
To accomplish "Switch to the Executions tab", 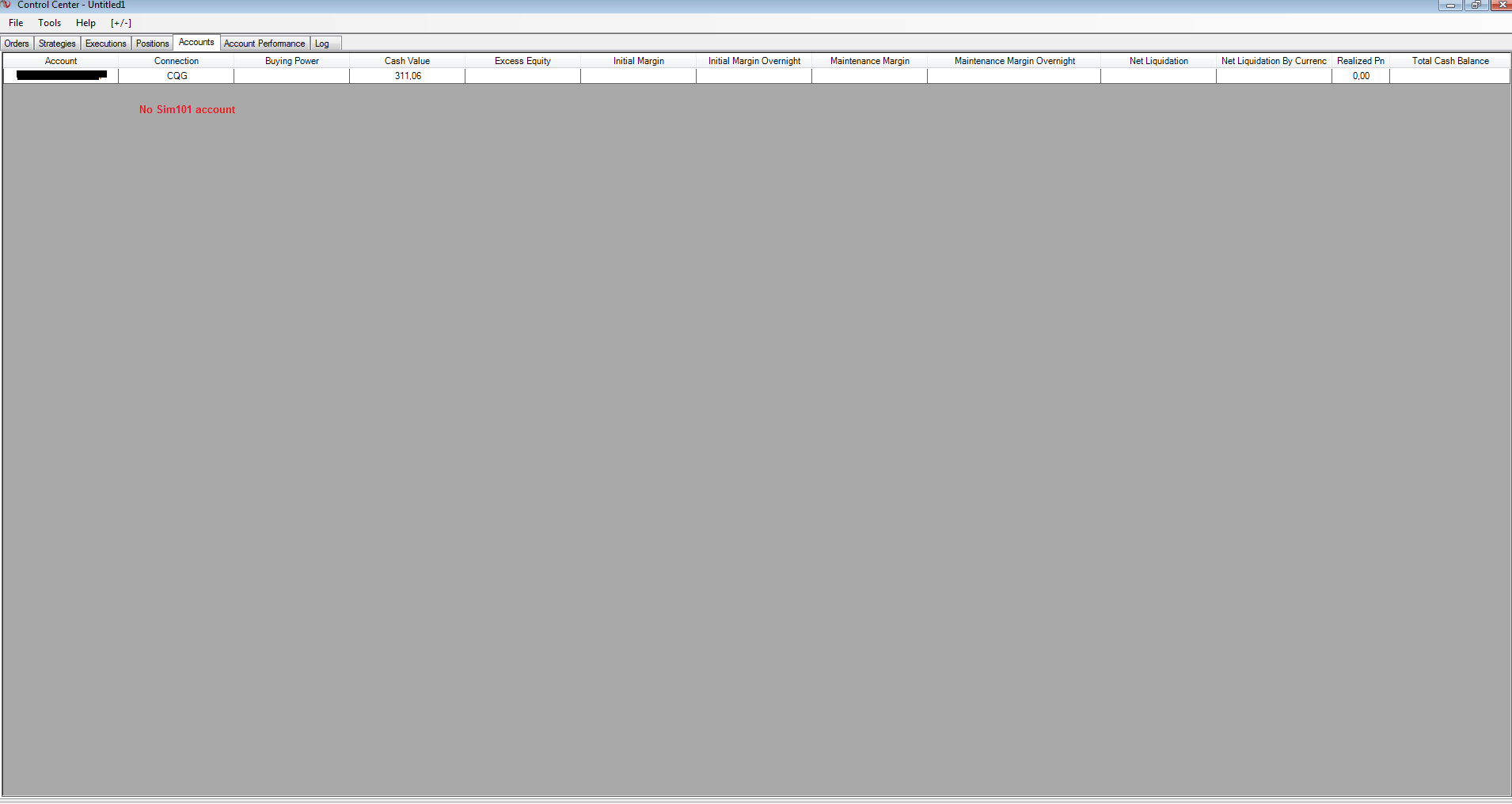I will pyautogui.click(x=106, y=44).
